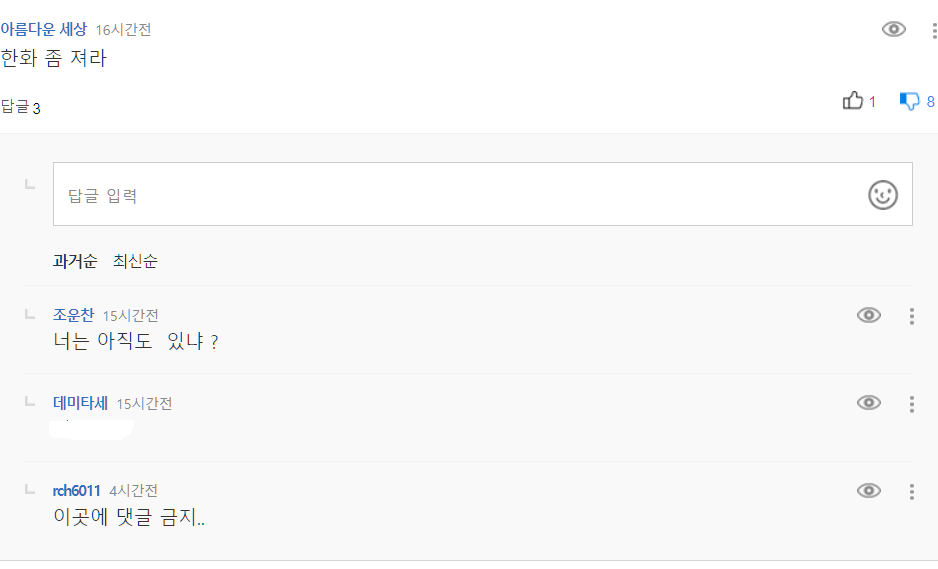Open three-dot menu on 데미타세 reply

[x=911, y=404]
